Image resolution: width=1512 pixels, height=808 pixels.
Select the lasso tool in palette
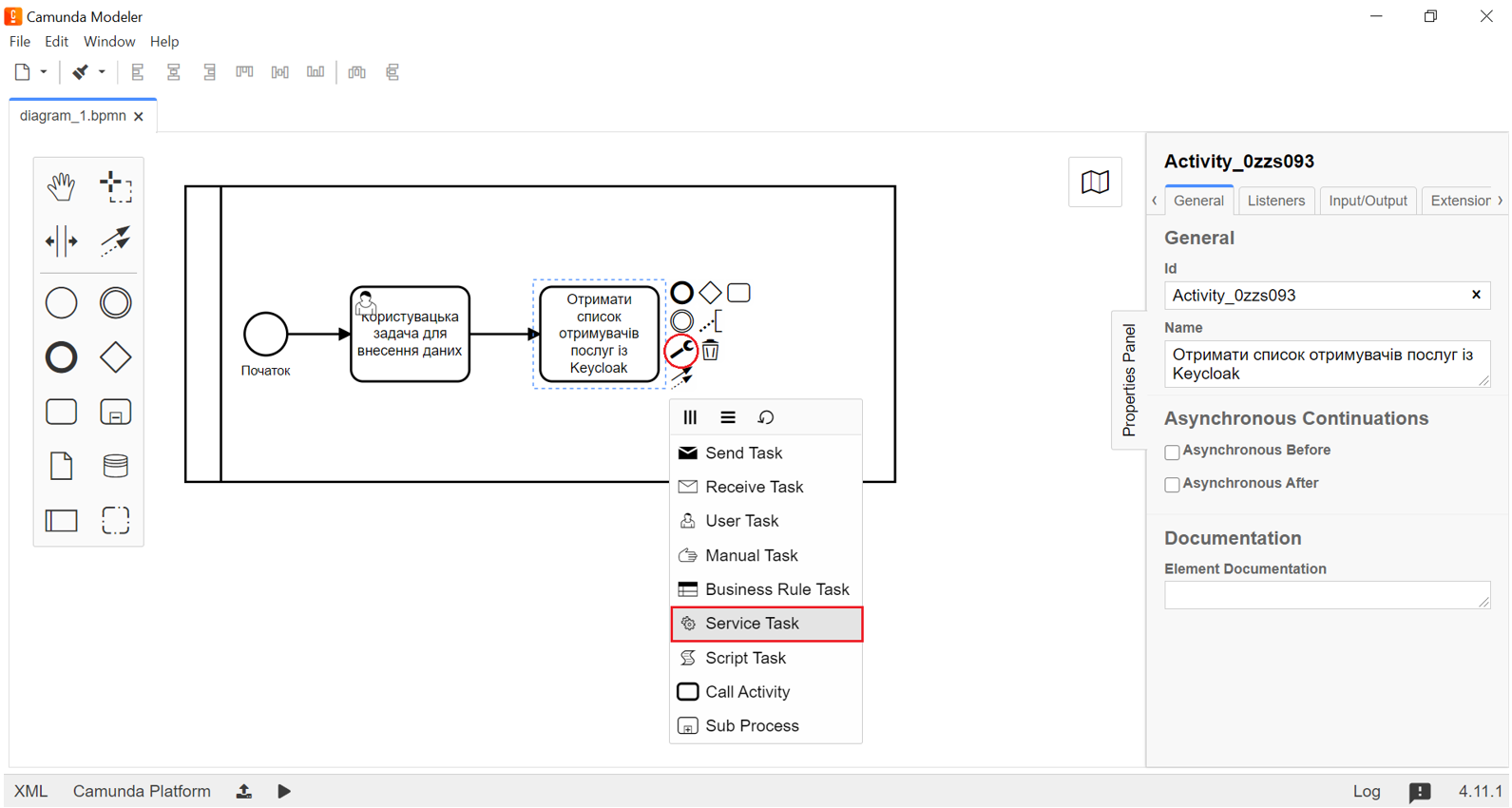[116, 186]
